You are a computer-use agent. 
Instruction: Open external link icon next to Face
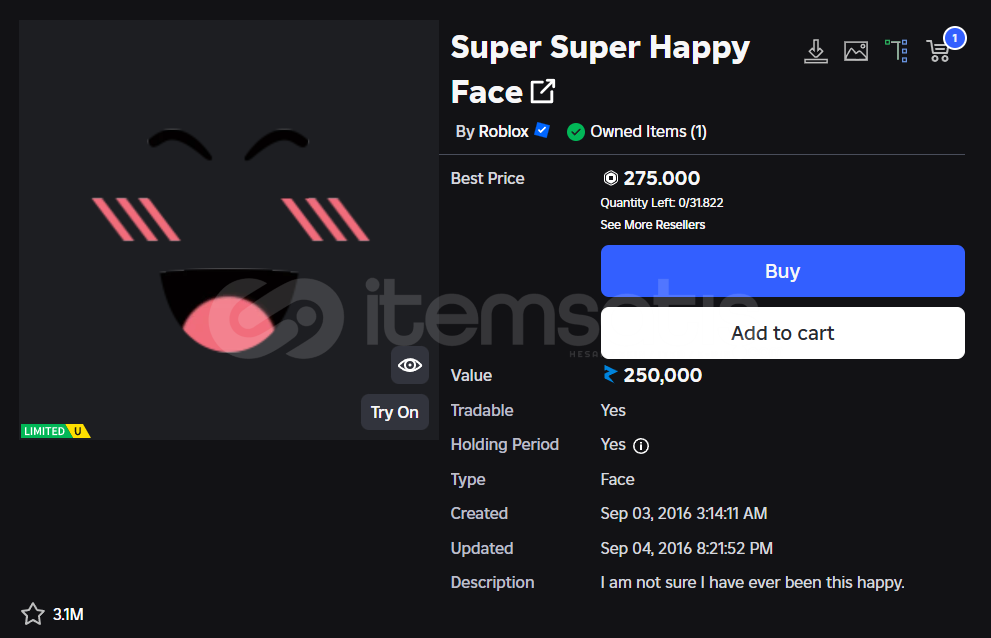tap(542, 91)
